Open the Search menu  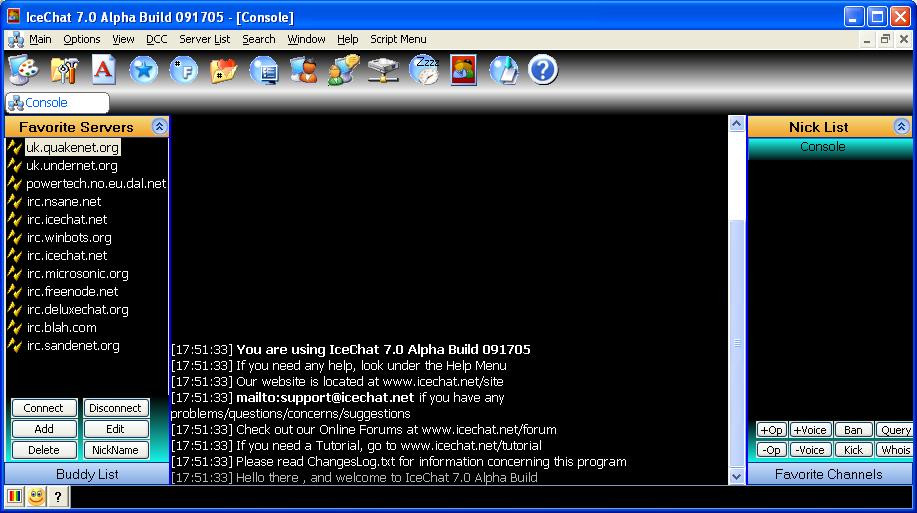[259, 39]
